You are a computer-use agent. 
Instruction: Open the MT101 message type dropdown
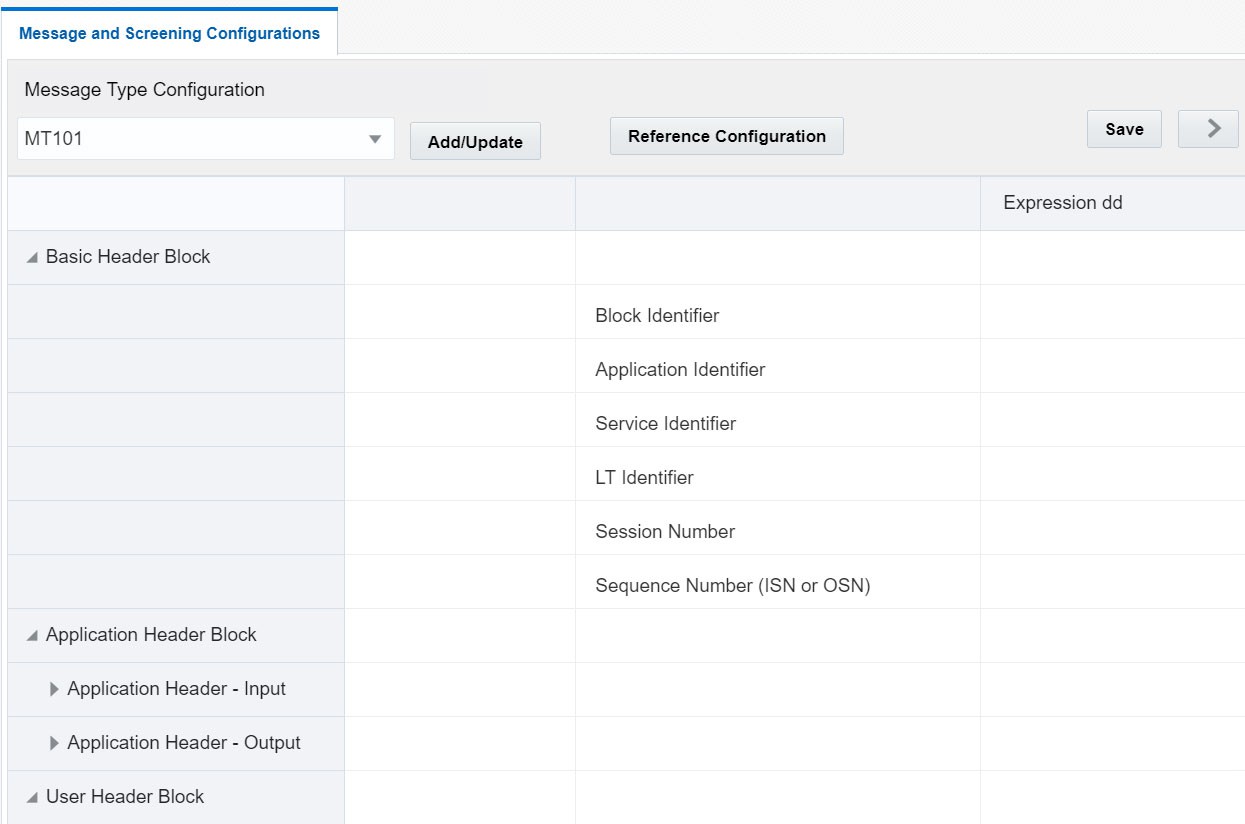[x=375, y=139]
